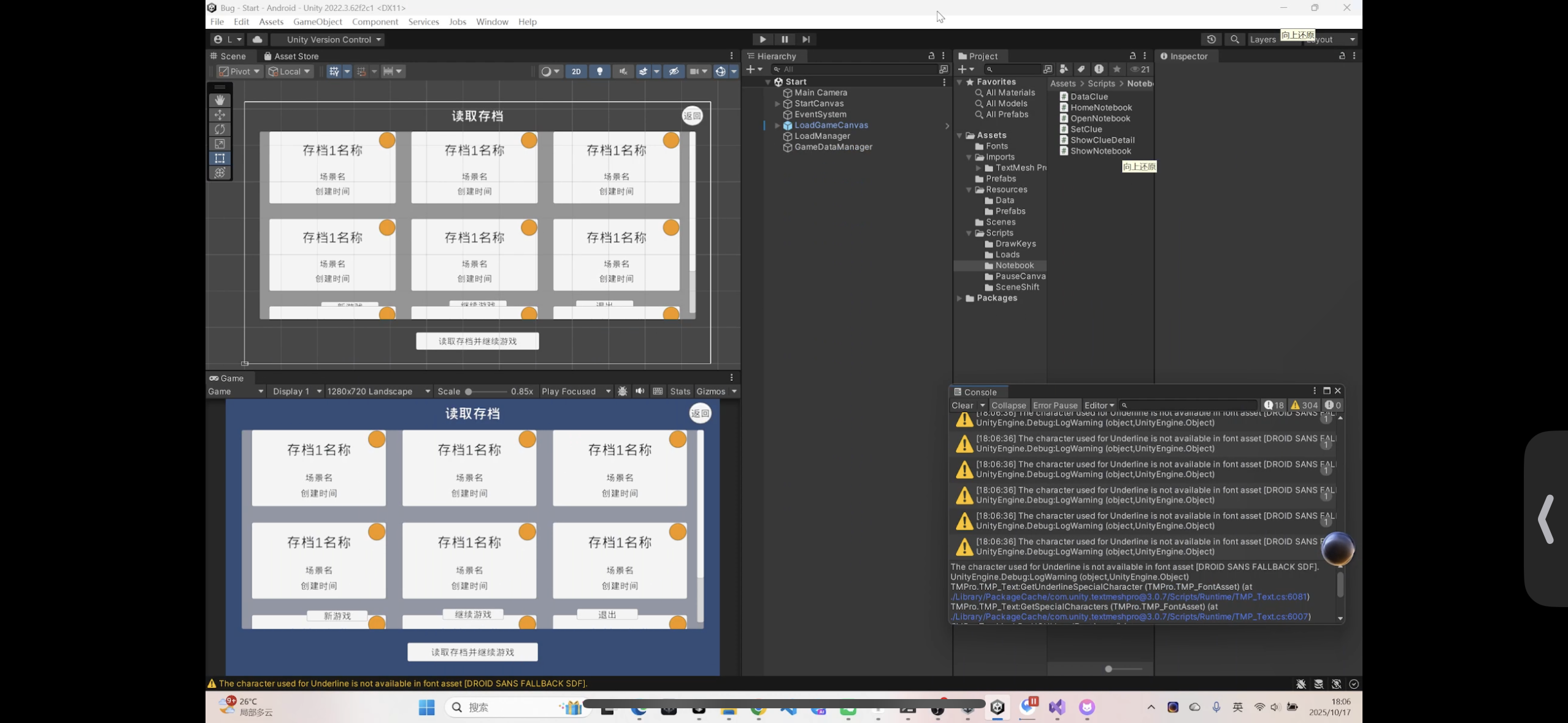Select the Hand tool in Scene view
The image size is (1568, 723).
pos(220,100)
